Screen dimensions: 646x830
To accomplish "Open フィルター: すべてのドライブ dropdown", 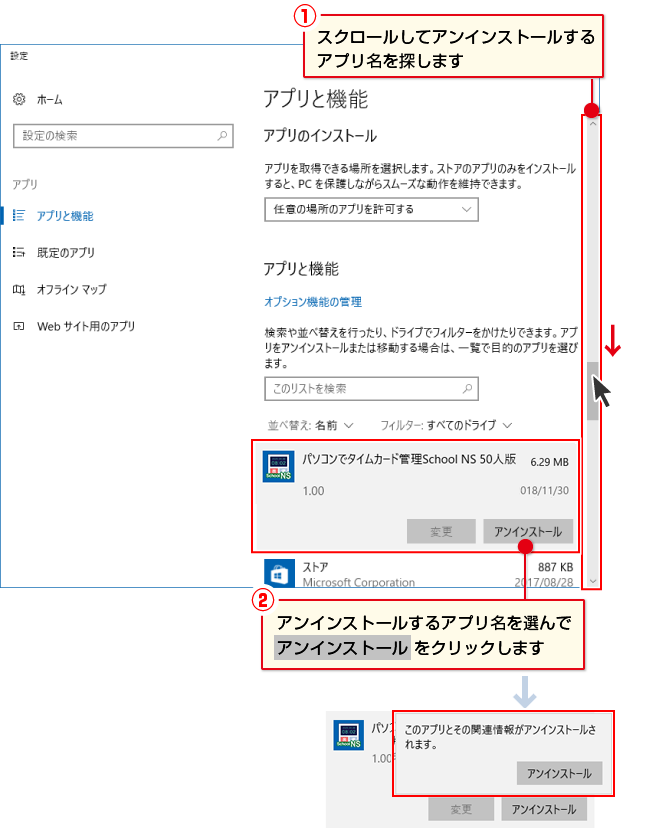I will pos(446,425).
